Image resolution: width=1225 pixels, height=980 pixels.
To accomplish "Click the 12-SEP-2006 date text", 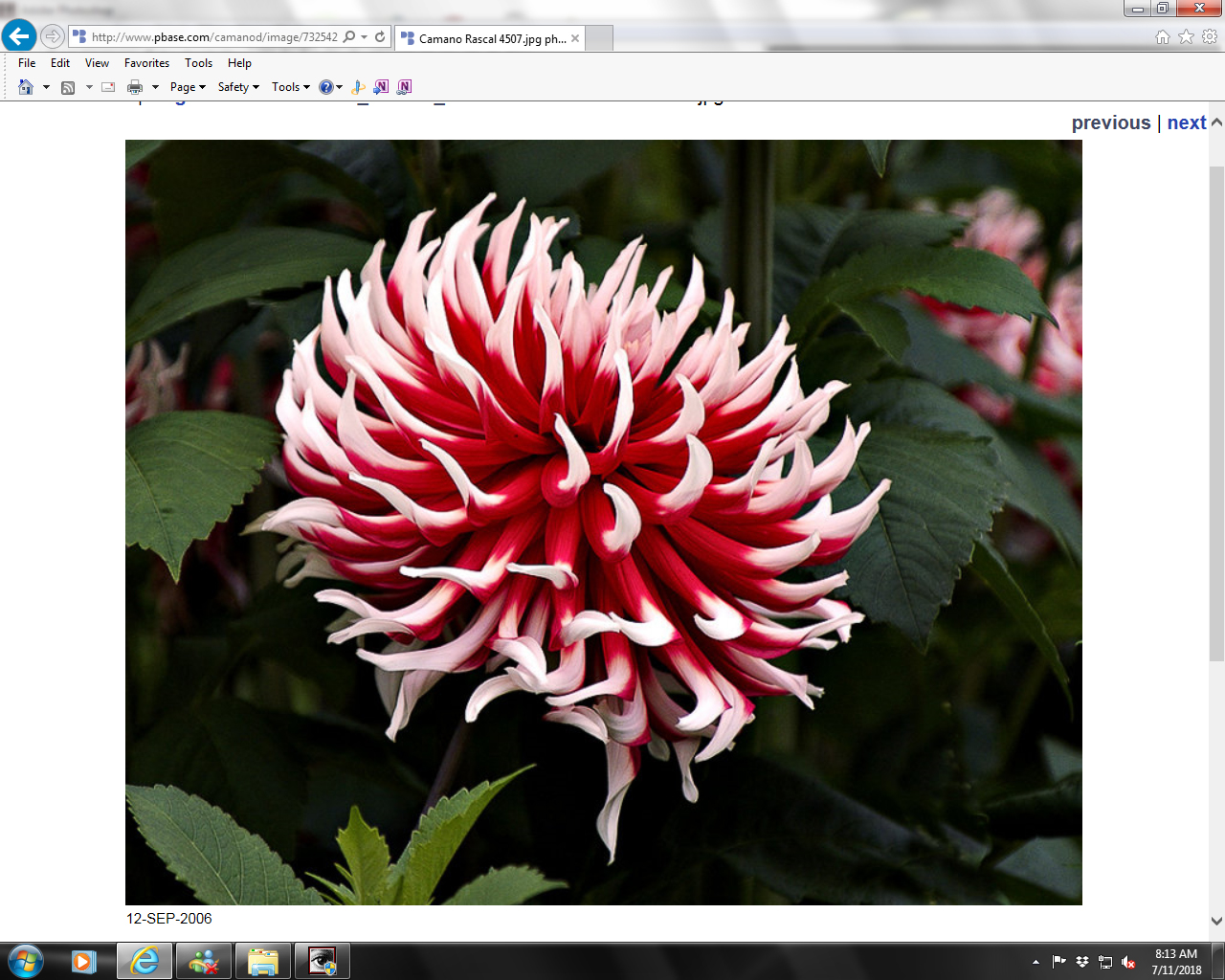I will [x=169, y=919].
